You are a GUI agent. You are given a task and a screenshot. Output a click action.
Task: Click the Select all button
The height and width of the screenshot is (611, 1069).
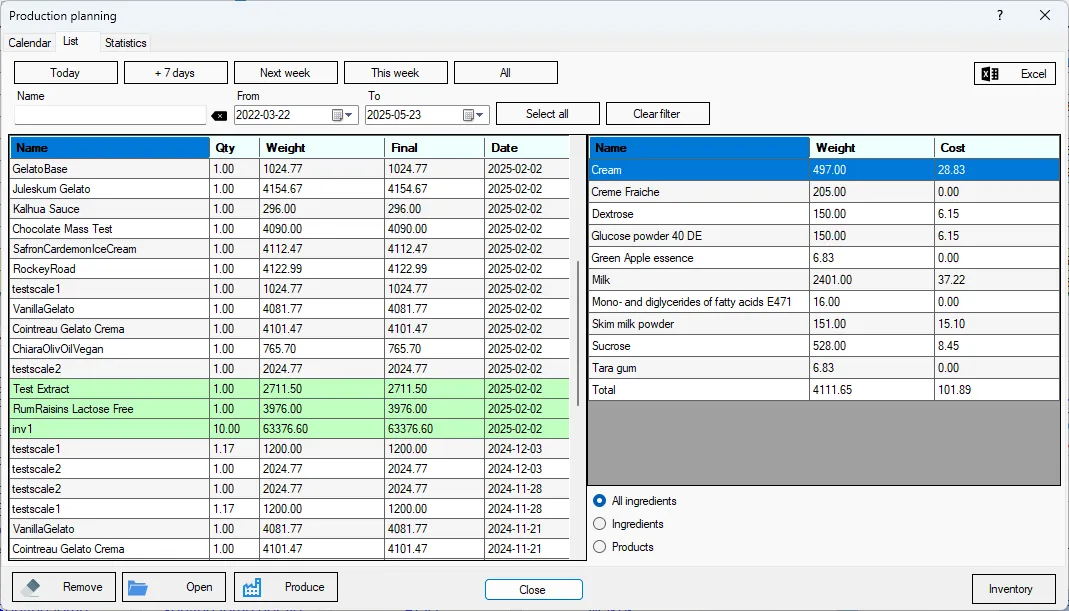[547, 114]
